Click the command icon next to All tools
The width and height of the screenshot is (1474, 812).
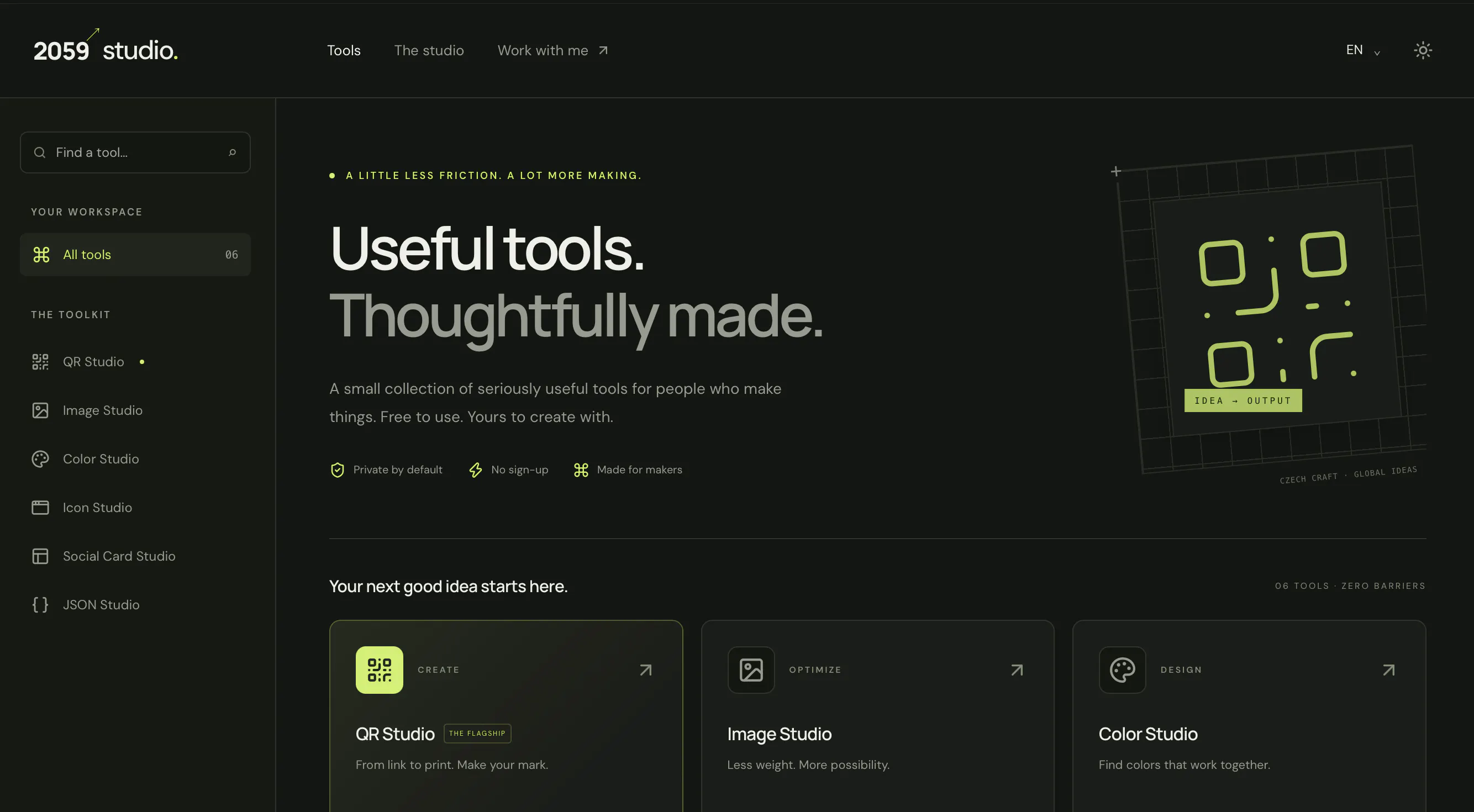coord(41,255)
